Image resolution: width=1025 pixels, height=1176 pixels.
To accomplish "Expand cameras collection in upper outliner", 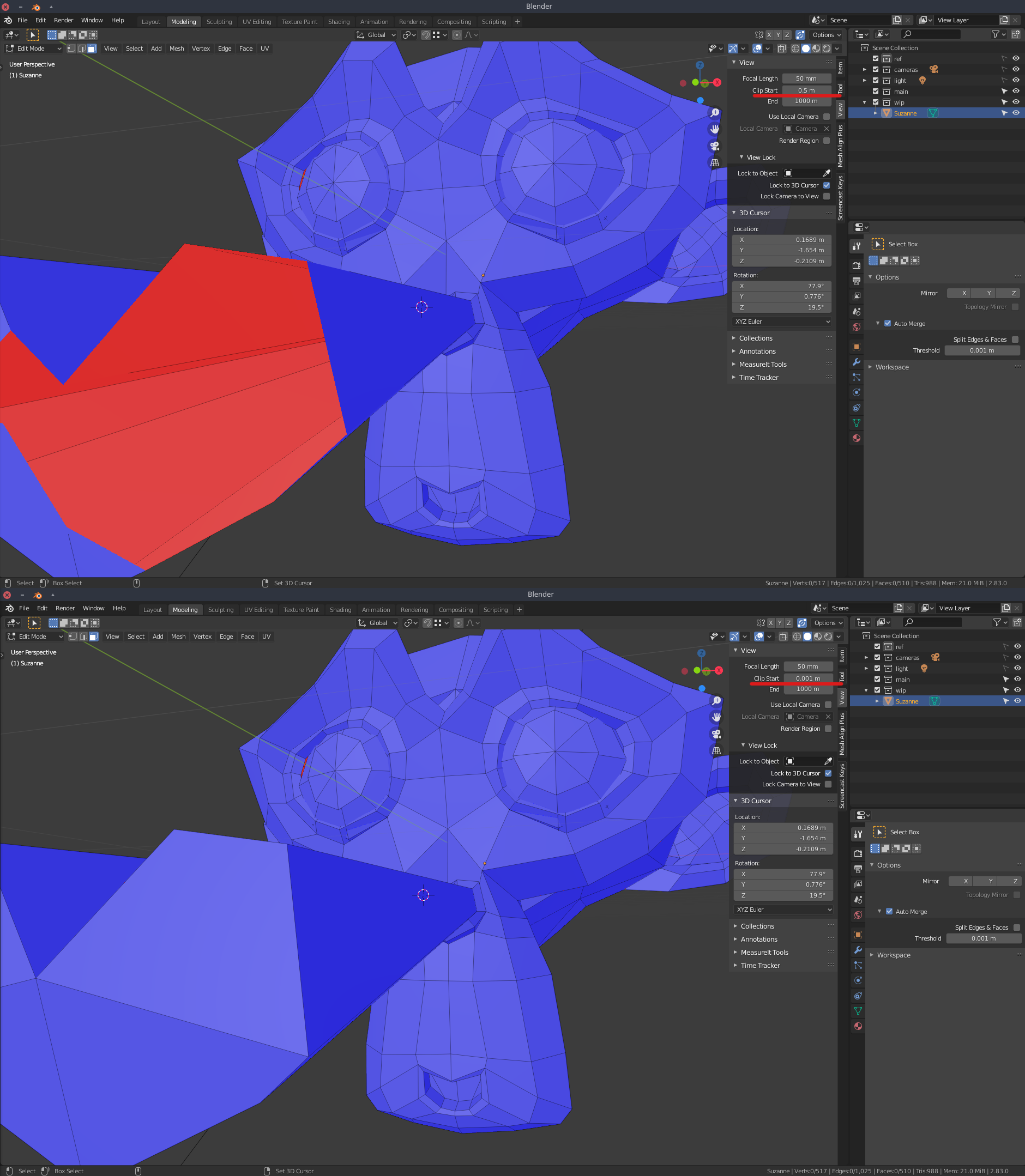I will pyautogui.click(x=864, y=70).
